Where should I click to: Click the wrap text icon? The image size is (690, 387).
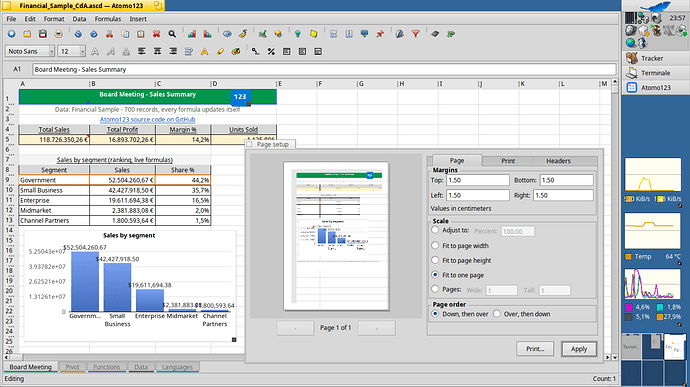coord(189,52)
